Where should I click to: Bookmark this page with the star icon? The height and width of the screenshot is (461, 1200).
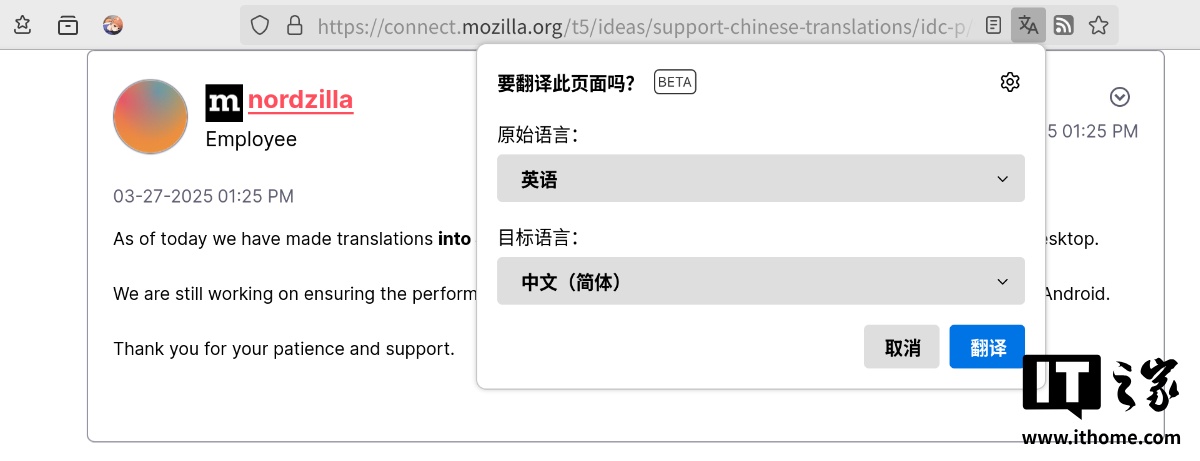tap(1098, 25)
